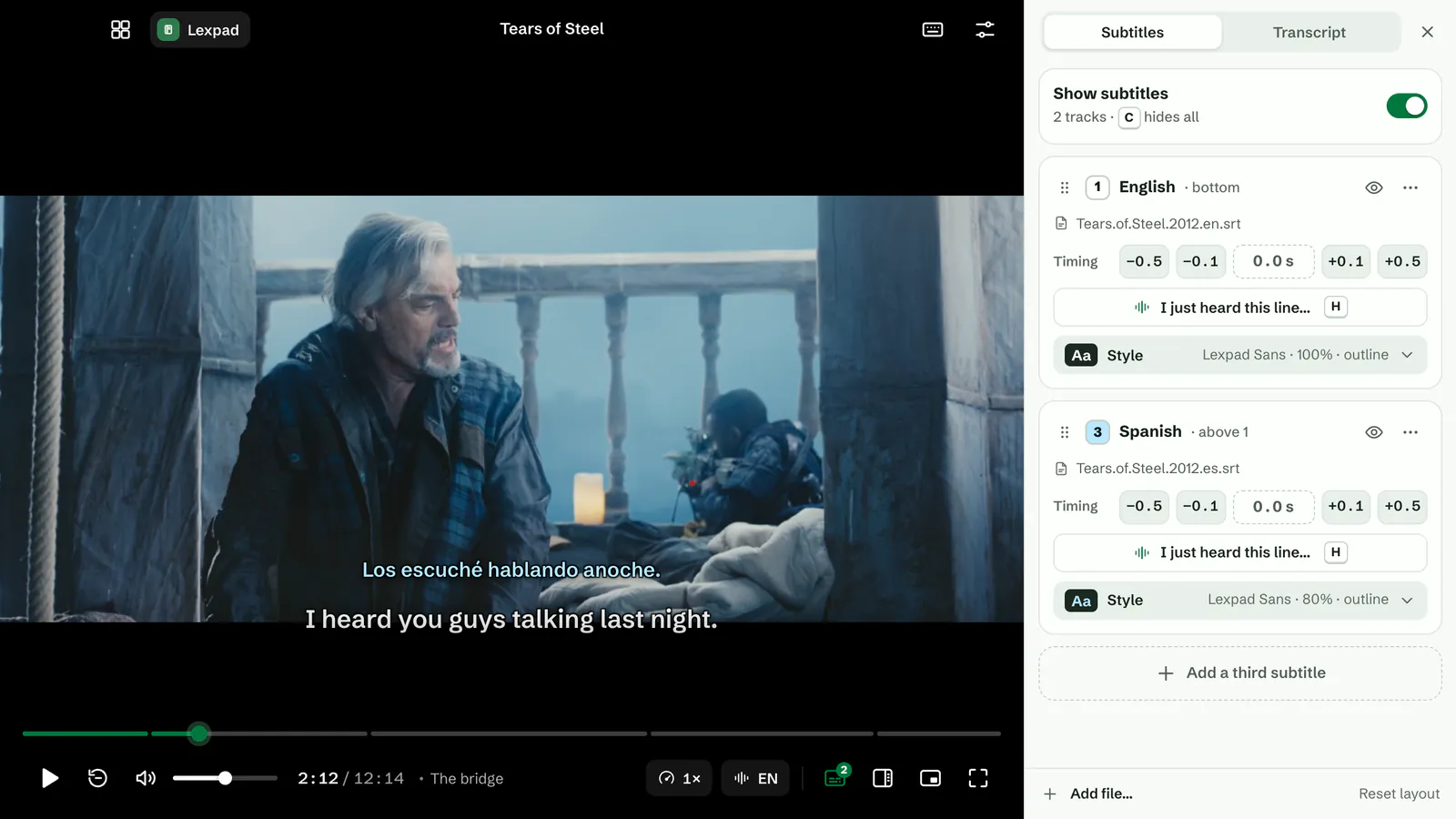Play the video

(x=50, y=778)
